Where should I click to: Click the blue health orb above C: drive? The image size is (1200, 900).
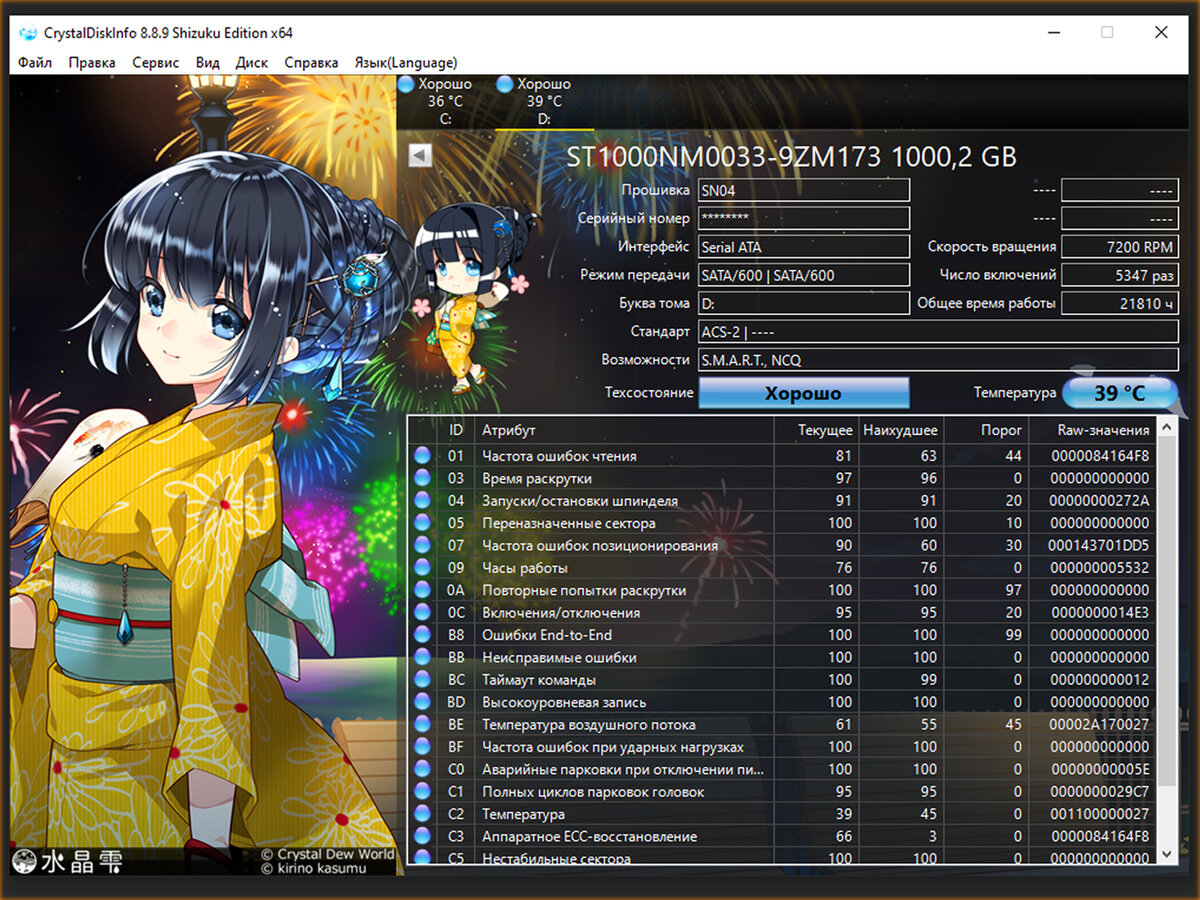[406, 85]
